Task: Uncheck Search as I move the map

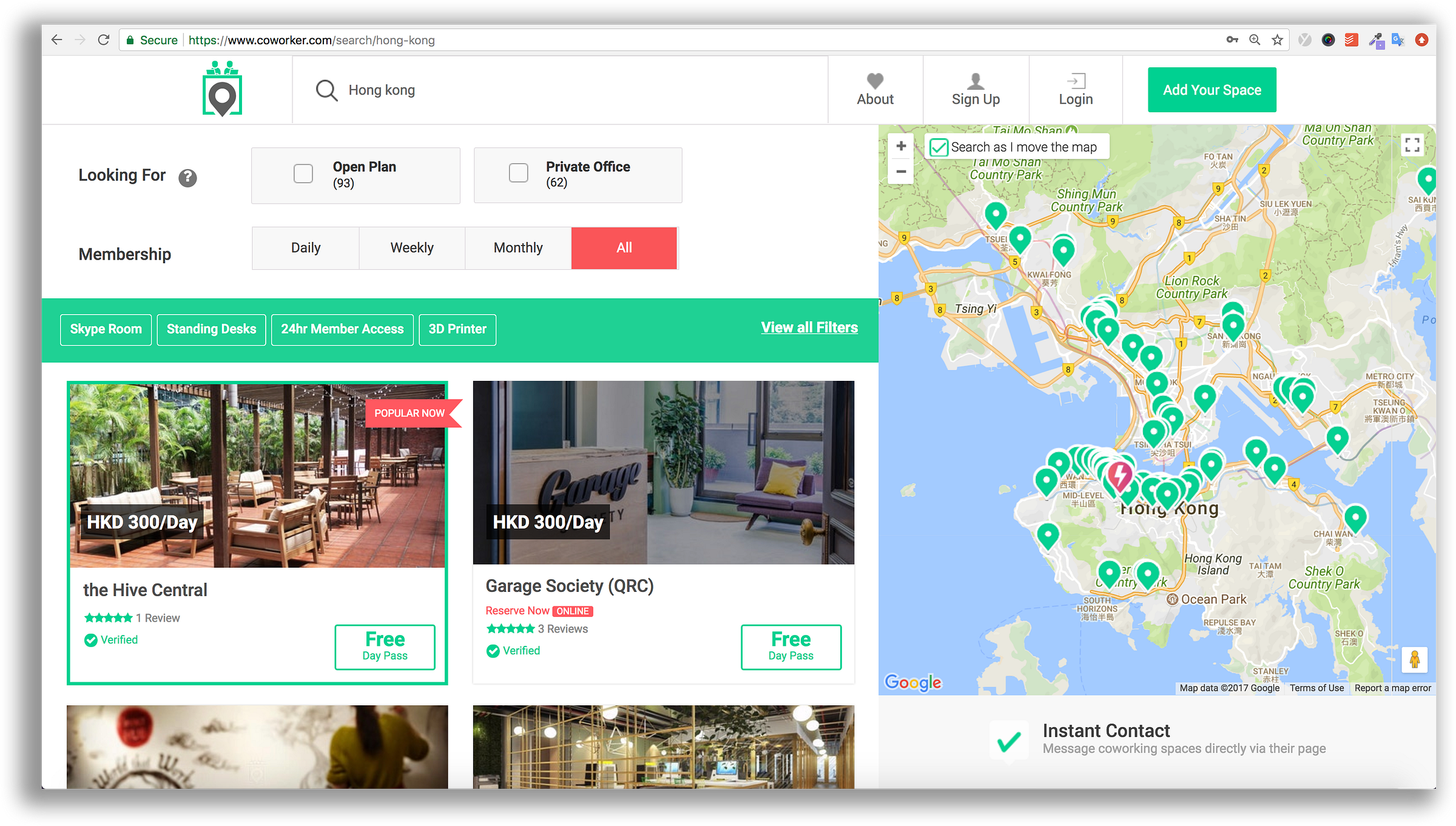Action: [939, 147]
